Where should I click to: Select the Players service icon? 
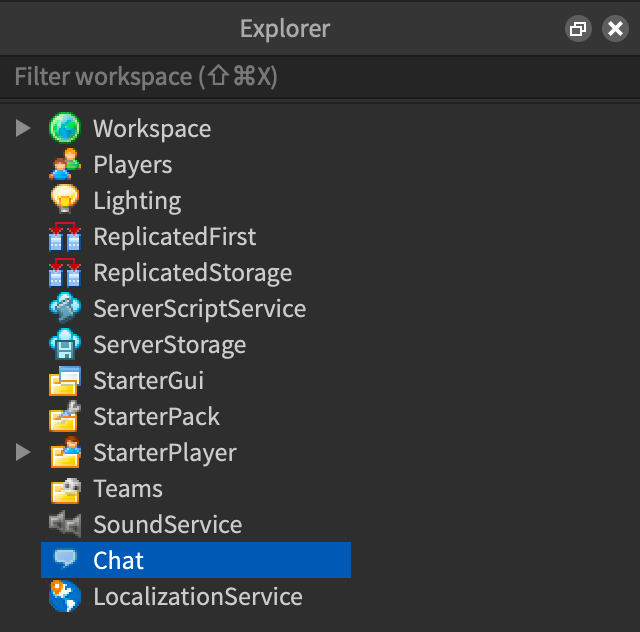coord(65,165)
